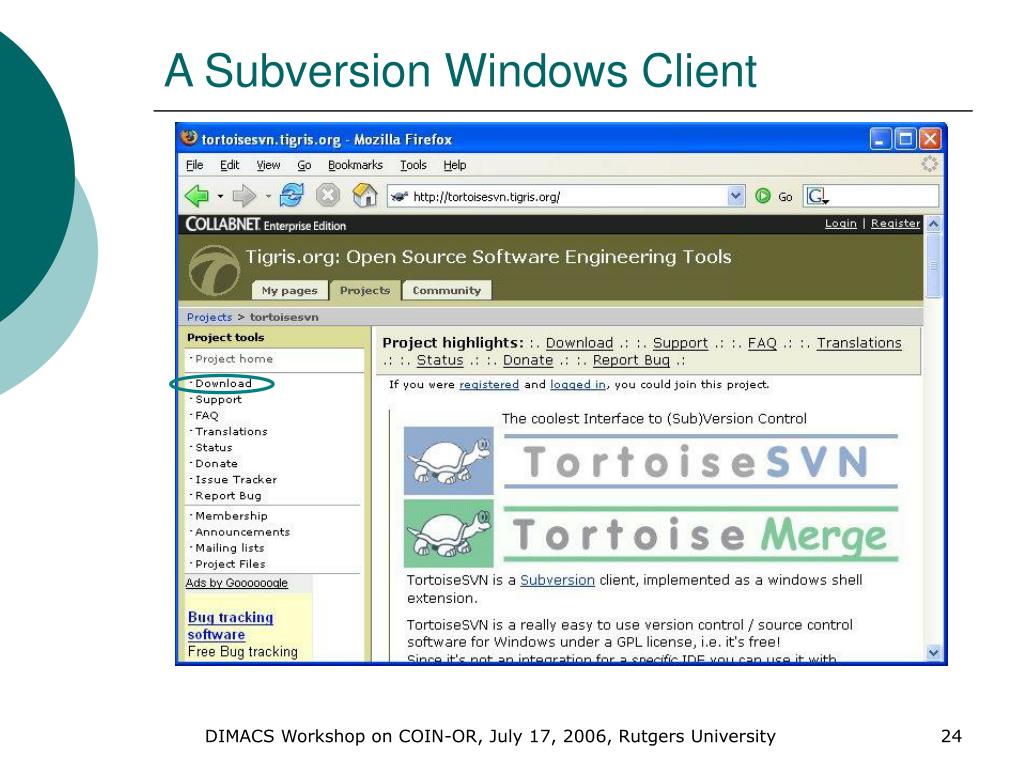Click the Ads by Goooooogle link
1024x768 pixels.
[x=236, y=583]
